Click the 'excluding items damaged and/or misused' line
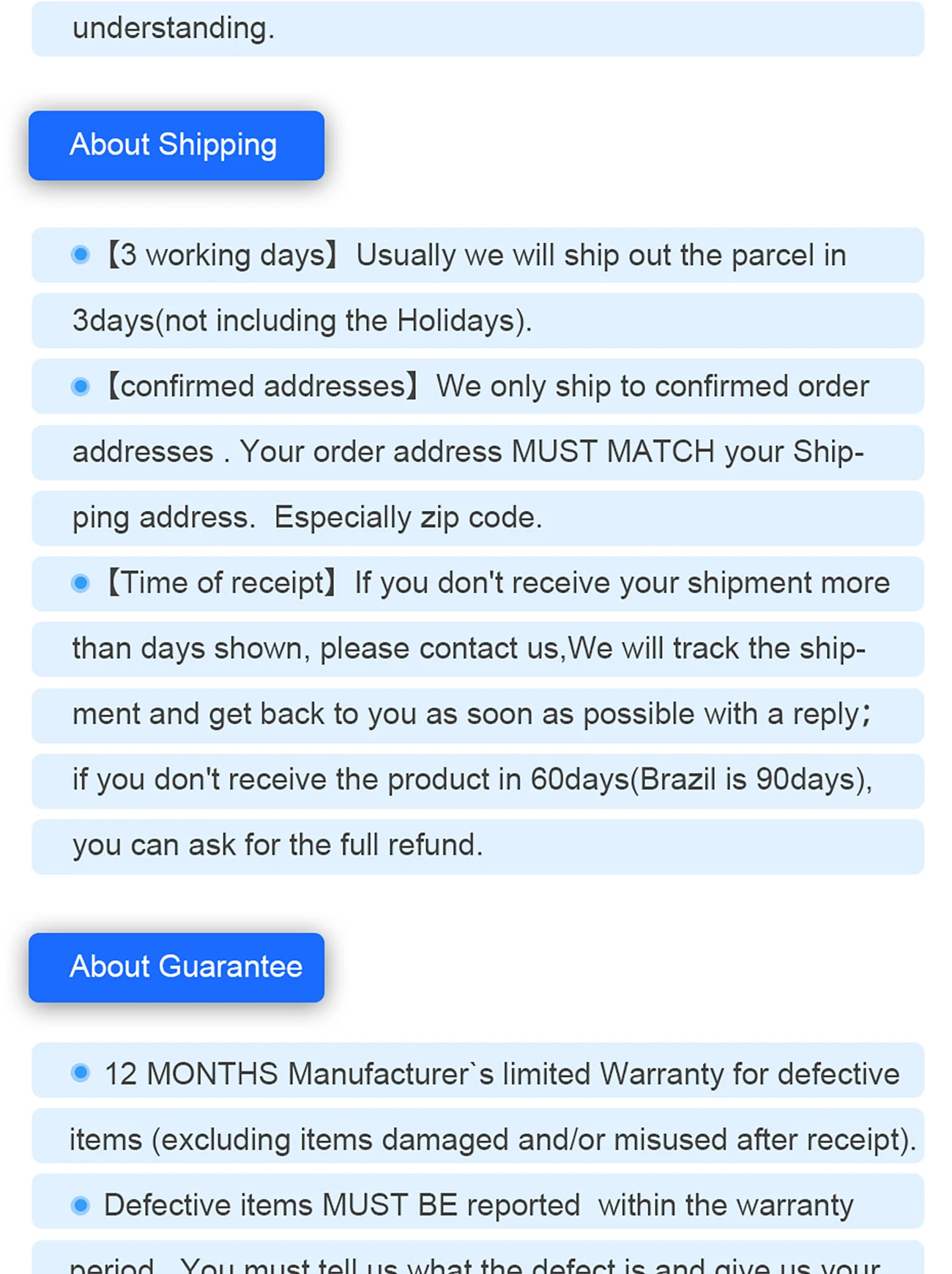Screen dimensions: 952x1274 (492, 1139)
